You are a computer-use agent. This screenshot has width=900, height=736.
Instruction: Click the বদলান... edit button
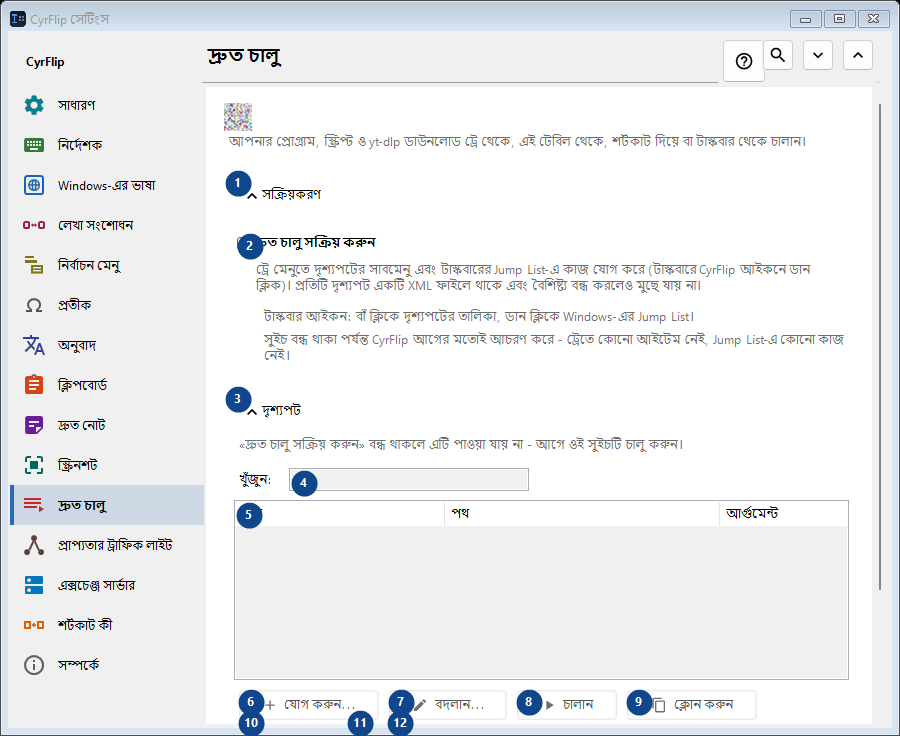pos(448,704)
